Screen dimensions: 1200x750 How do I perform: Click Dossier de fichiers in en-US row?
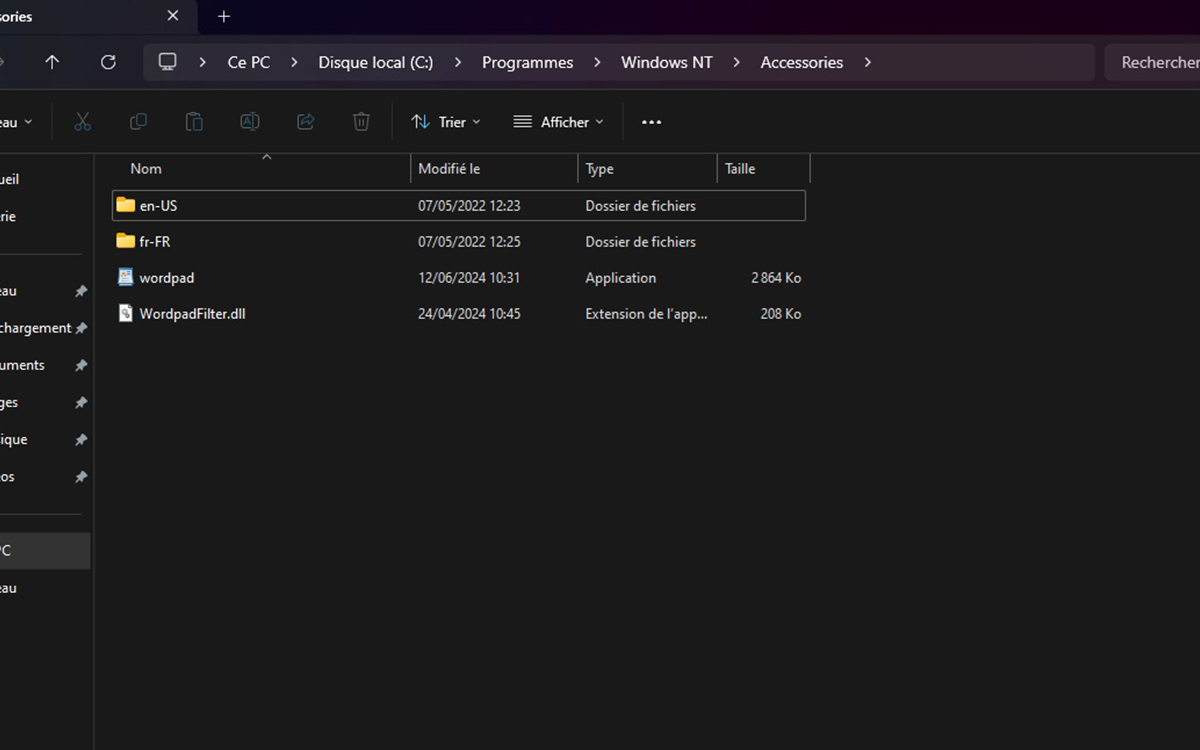pyautogui.click(x=641, y=205)
